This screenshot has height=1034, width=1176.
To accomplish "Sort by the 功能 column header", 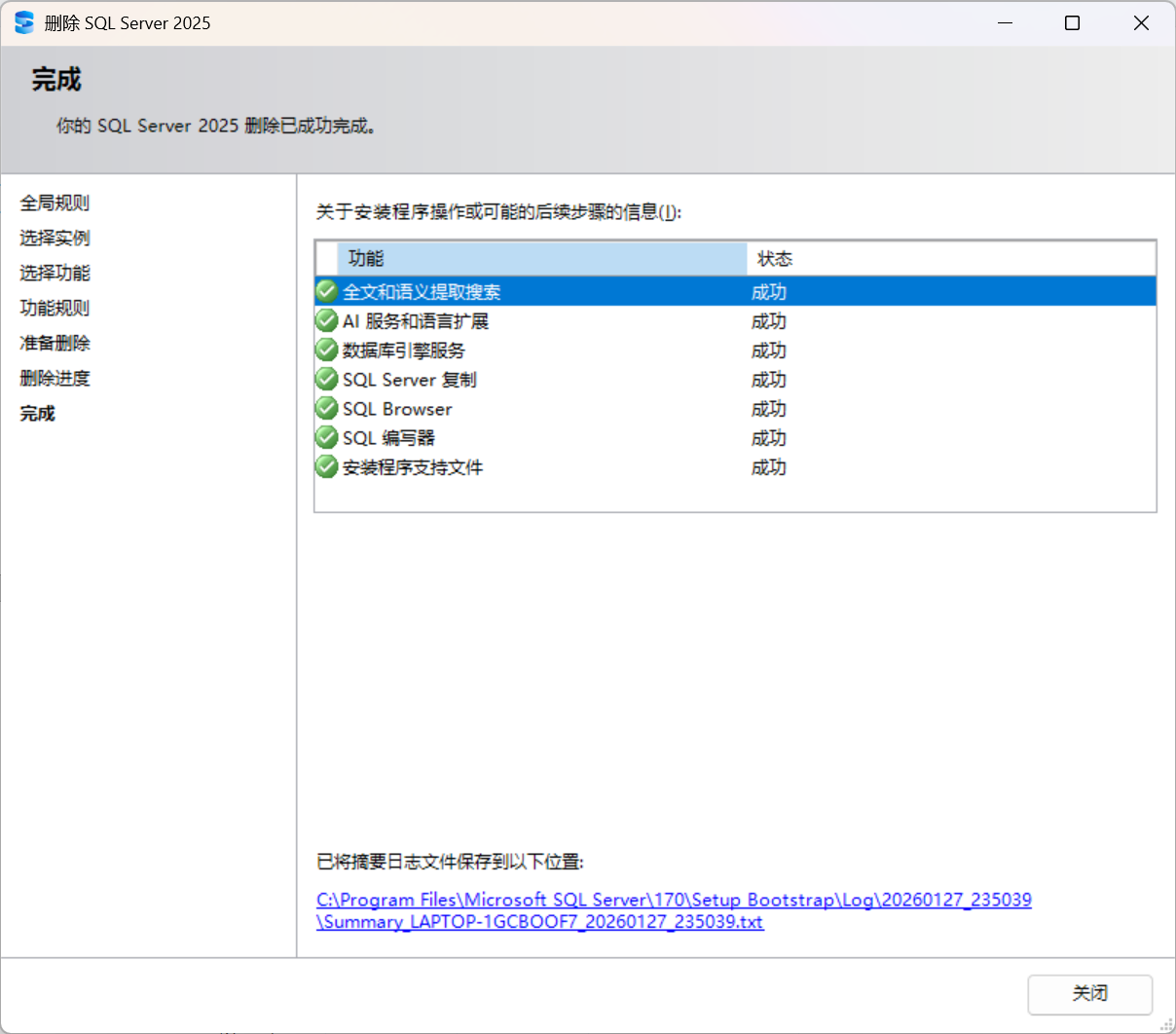I will pos(541,259).
